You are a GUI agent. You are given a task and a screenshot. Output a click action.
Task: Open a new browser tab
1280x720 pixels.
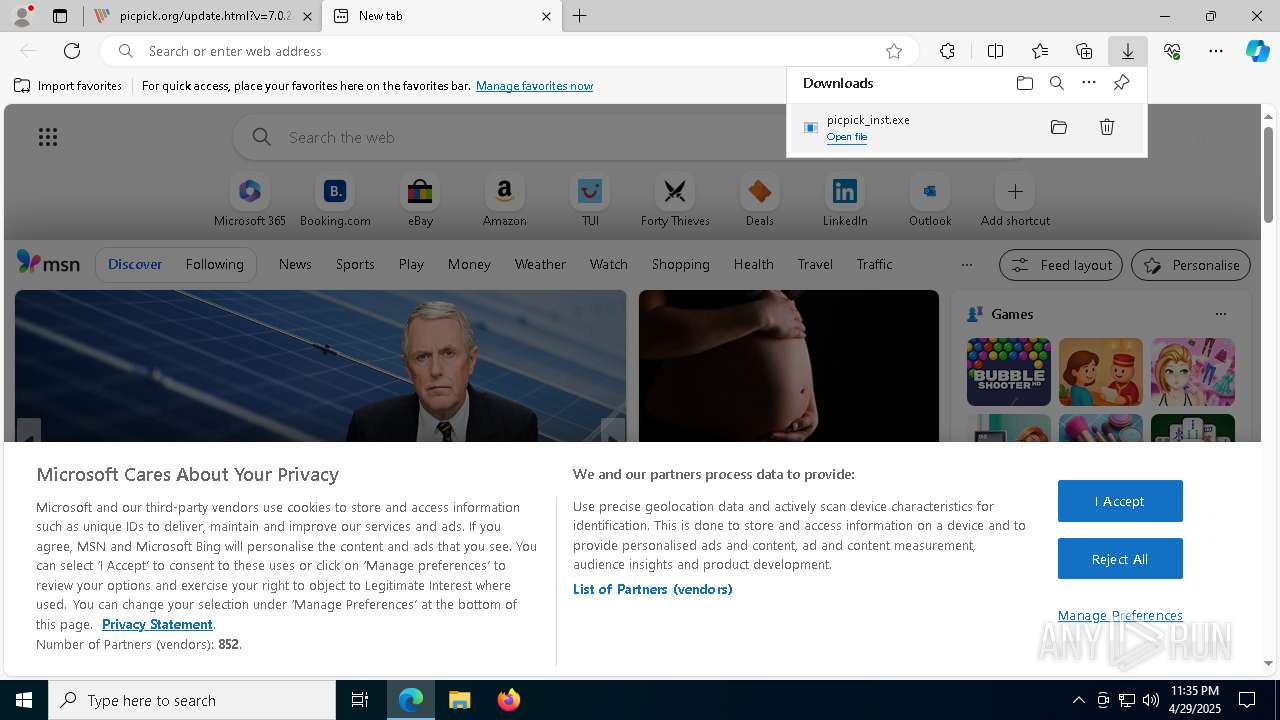point(580,16)
